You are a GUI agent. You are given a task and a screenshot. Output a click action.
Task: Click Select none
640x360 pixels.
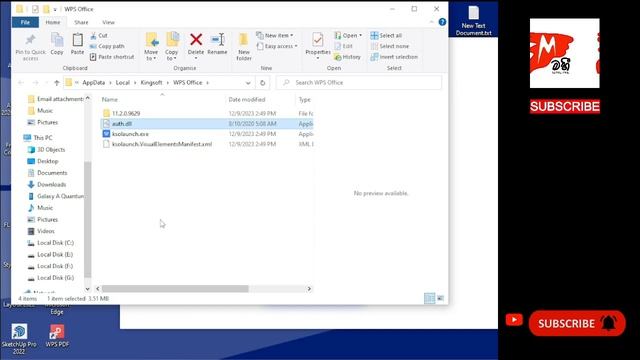pos(390,46)
